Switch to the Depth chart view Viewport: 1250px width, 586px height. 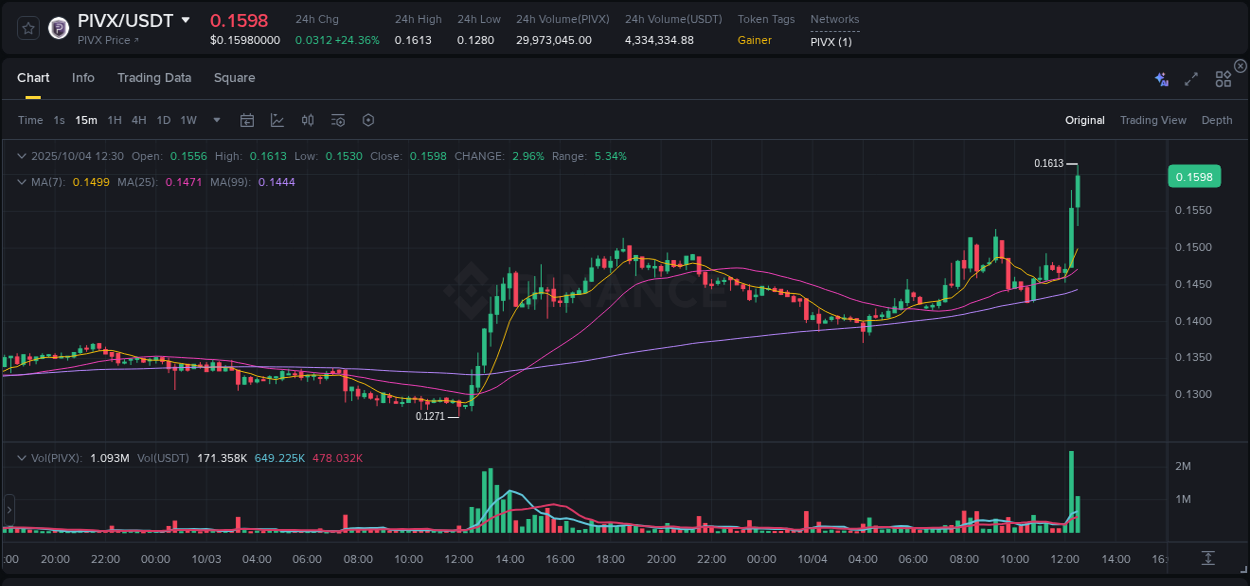coord(1217,120)
